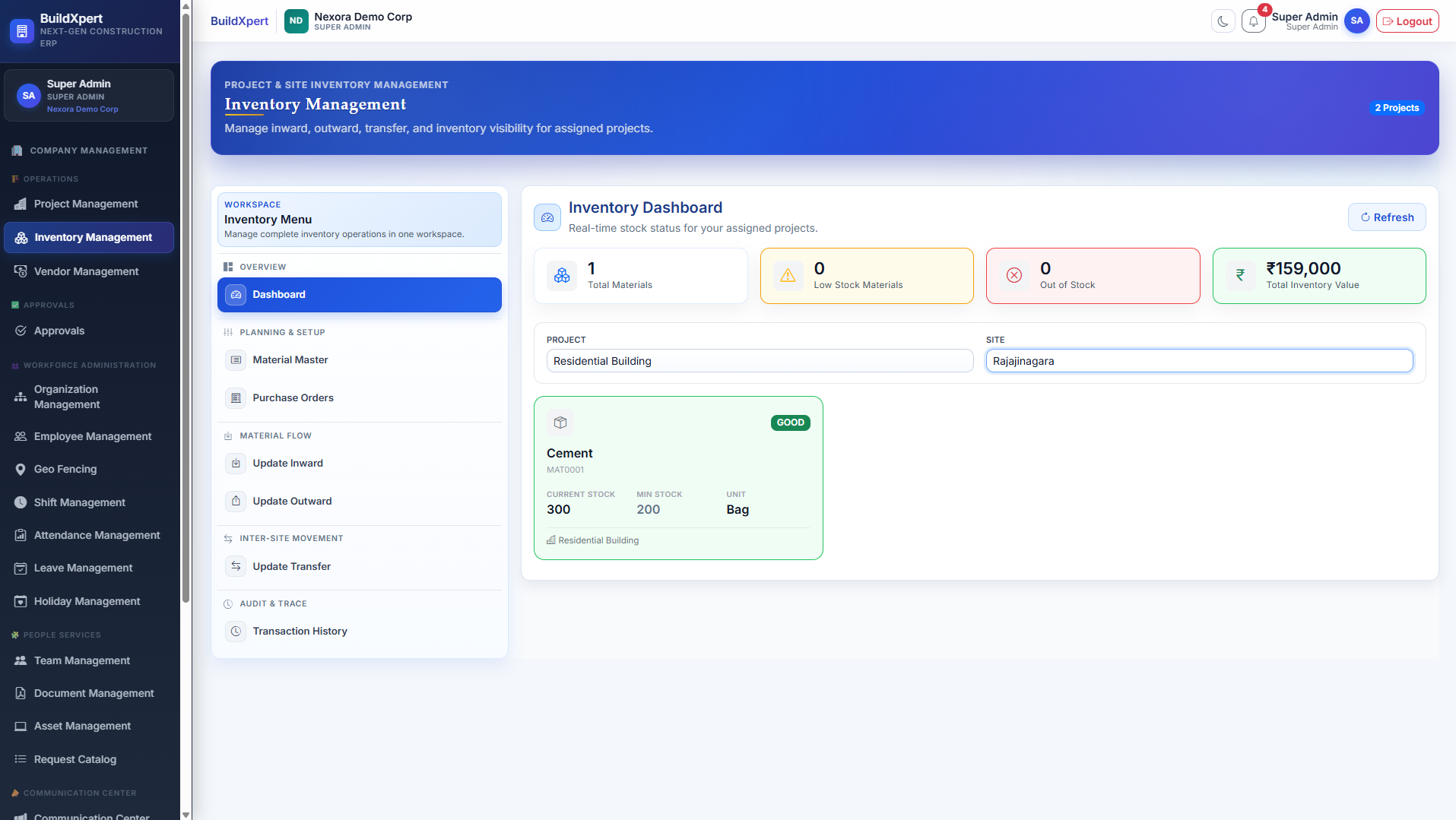The image size is (1456, 820).
Task: Click Update Inward icon
Action: 236,464
